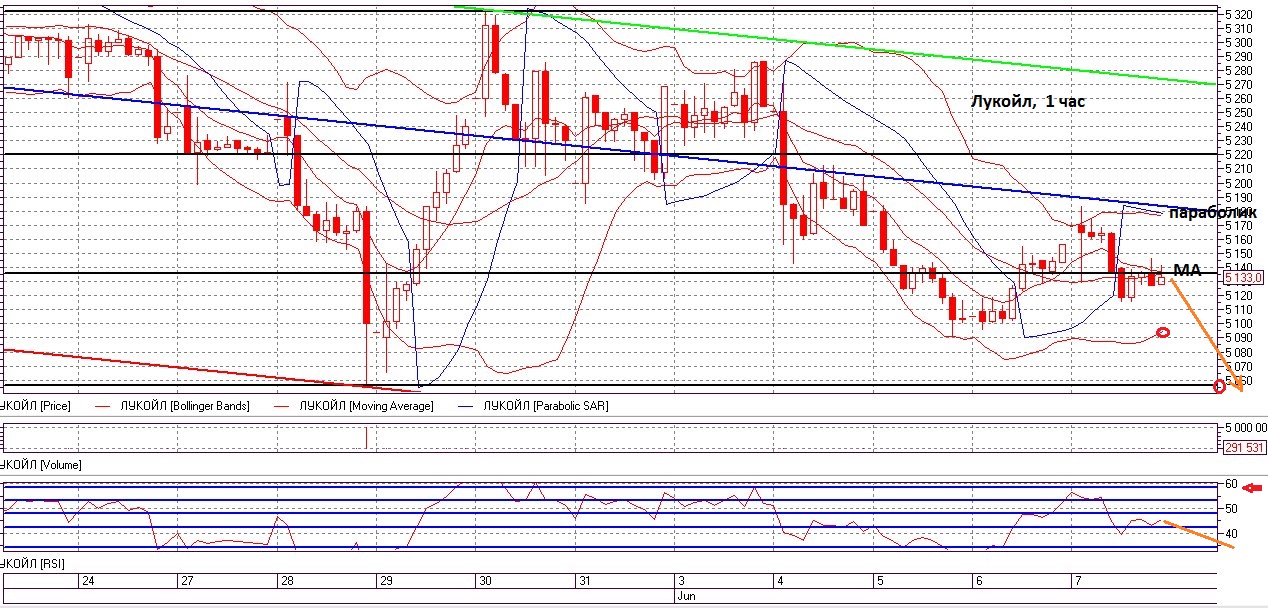
Task: Click the 5 070 price axis label
Action: [1238, 365]
